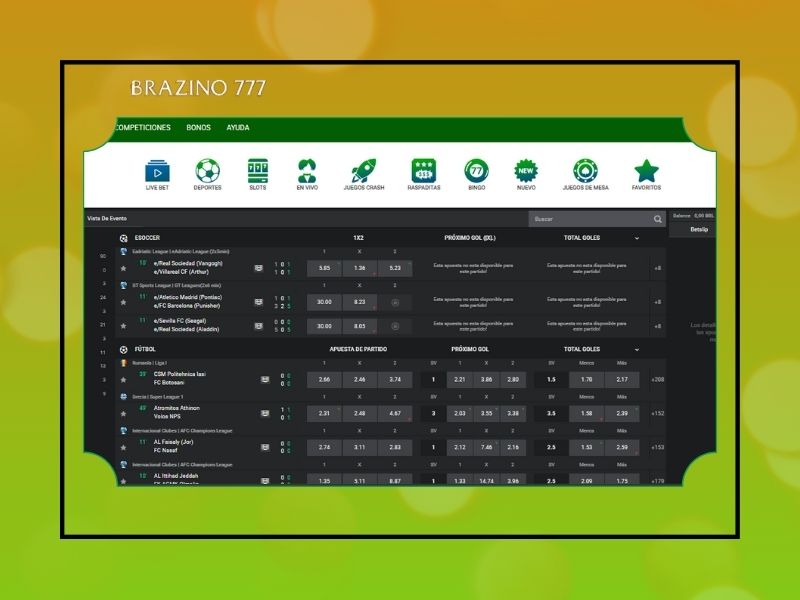Show +153 markets for AL Faisaly
The image size is (800, 600).
pyautogui.click(x=658, y=447)
